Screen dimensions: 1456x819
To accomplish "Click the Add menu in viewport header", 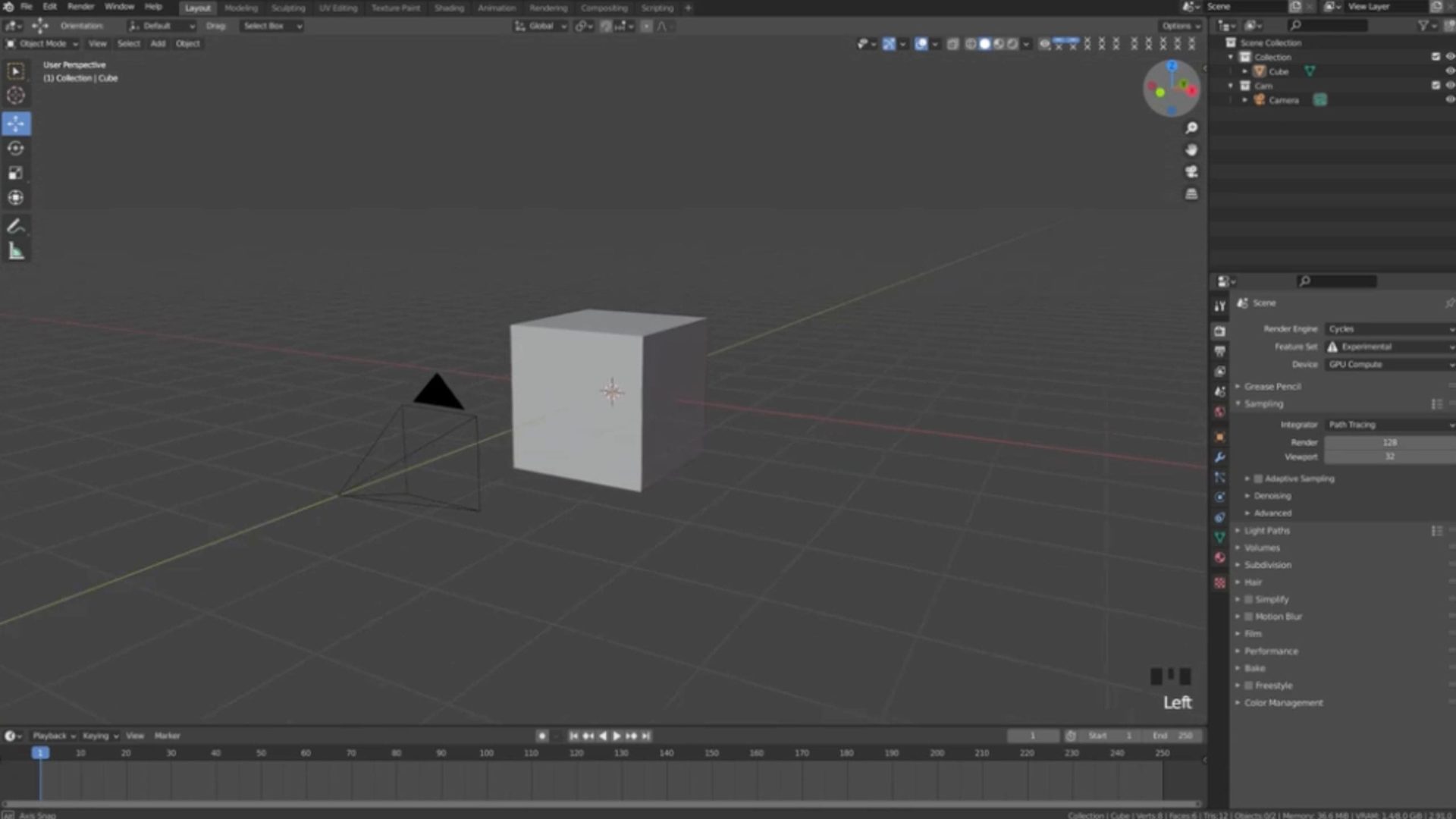I will [158, 43].
